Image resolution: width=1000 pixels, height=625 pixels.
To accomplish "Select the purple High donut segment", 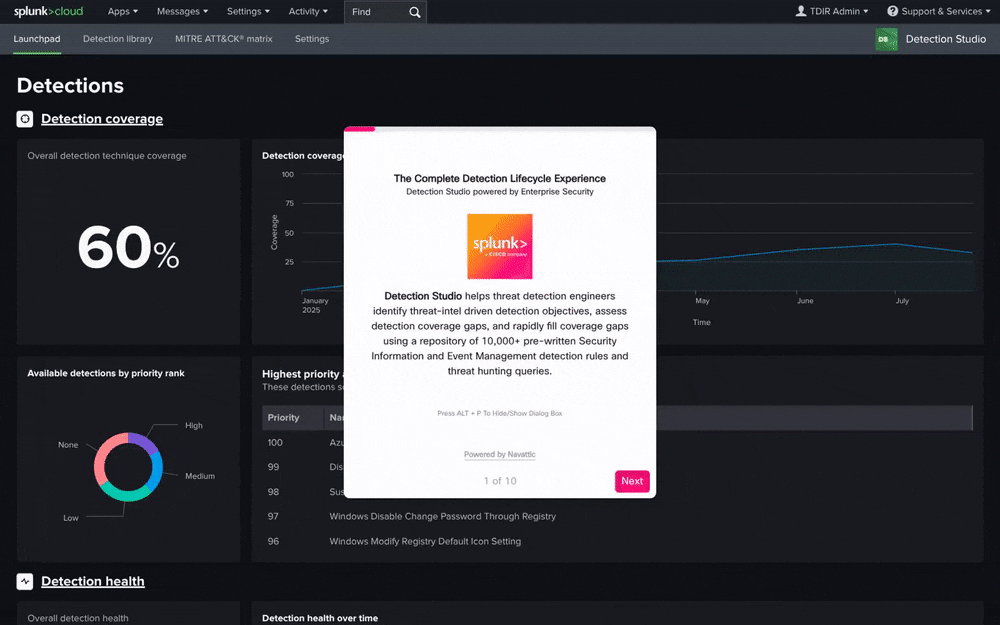I will 143,442.
